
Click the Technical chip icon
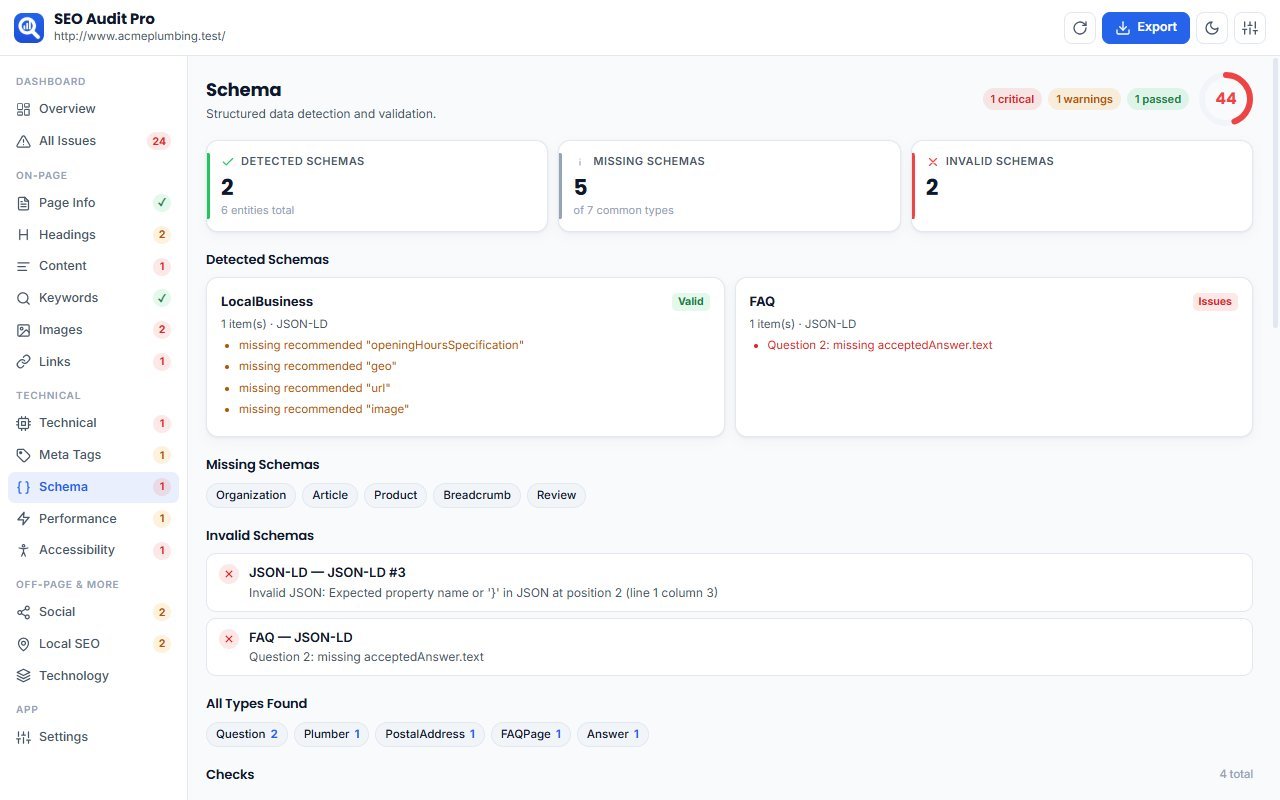24,423
